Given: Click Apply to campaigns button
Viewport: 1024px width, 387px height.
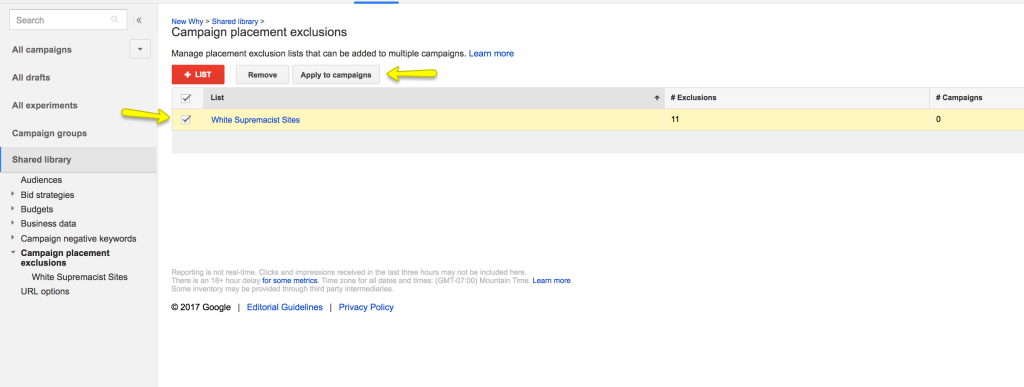Looking at the screenshot, I should tap(336, 75).
